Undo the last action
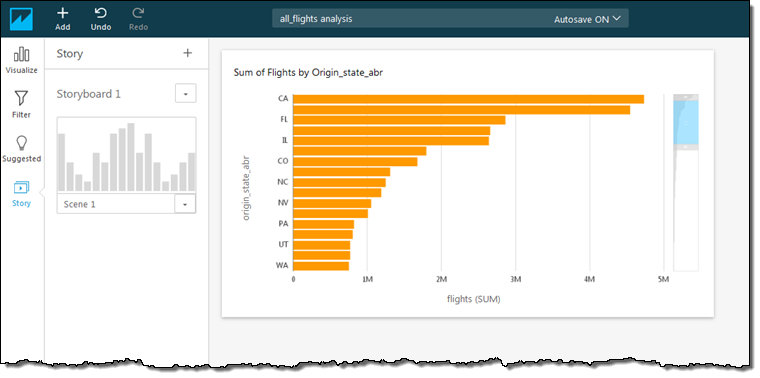Image resolution: width=760 pixels, height=378 pixels. [x=101, y=19]
